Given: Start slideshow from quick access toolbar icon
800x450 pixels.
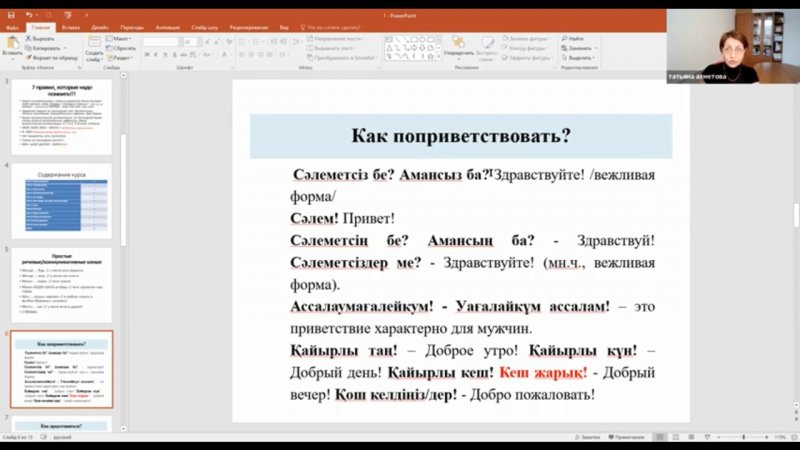Looking at the screenshot, I should (x=68, y=15).
